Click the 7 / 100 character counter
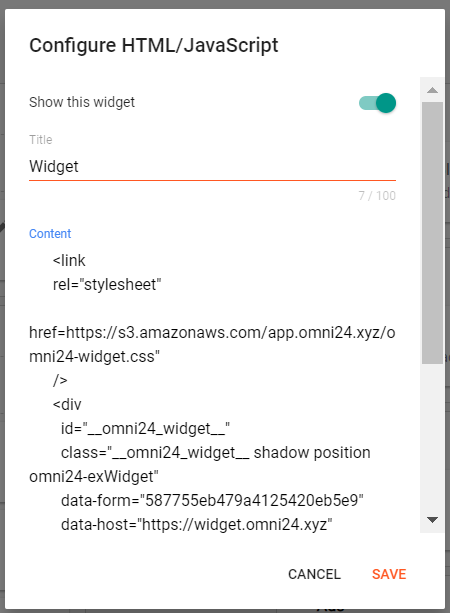The height and width of the screenshot is (613, 450). click(377, 195)
